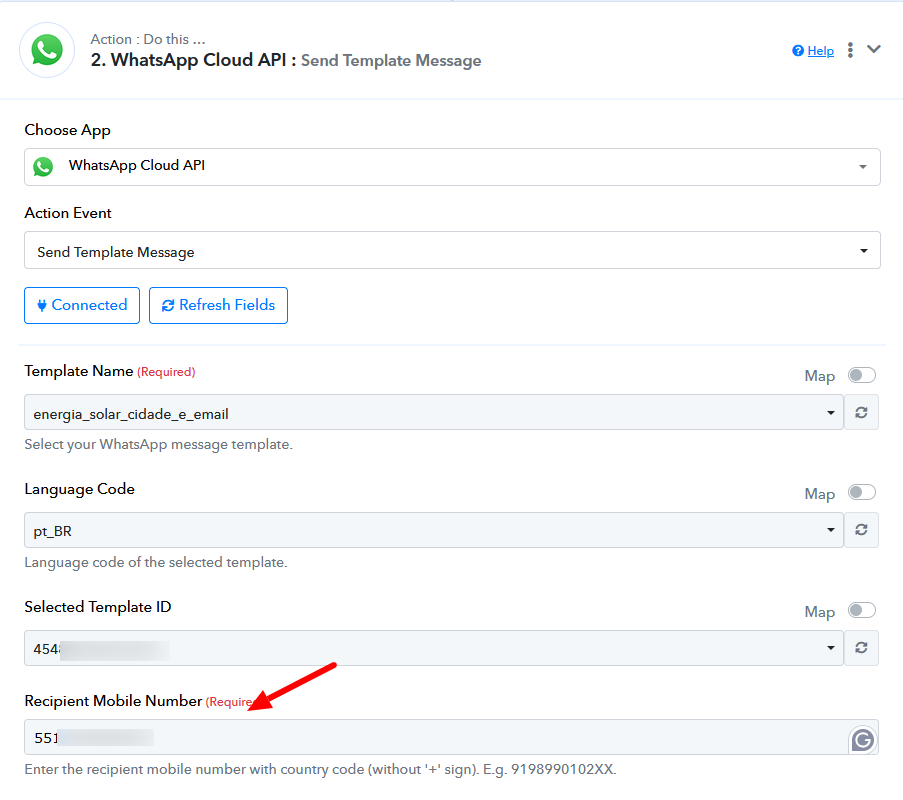
Task: Click the blue help question-mark icon
Action: [798, 51]
